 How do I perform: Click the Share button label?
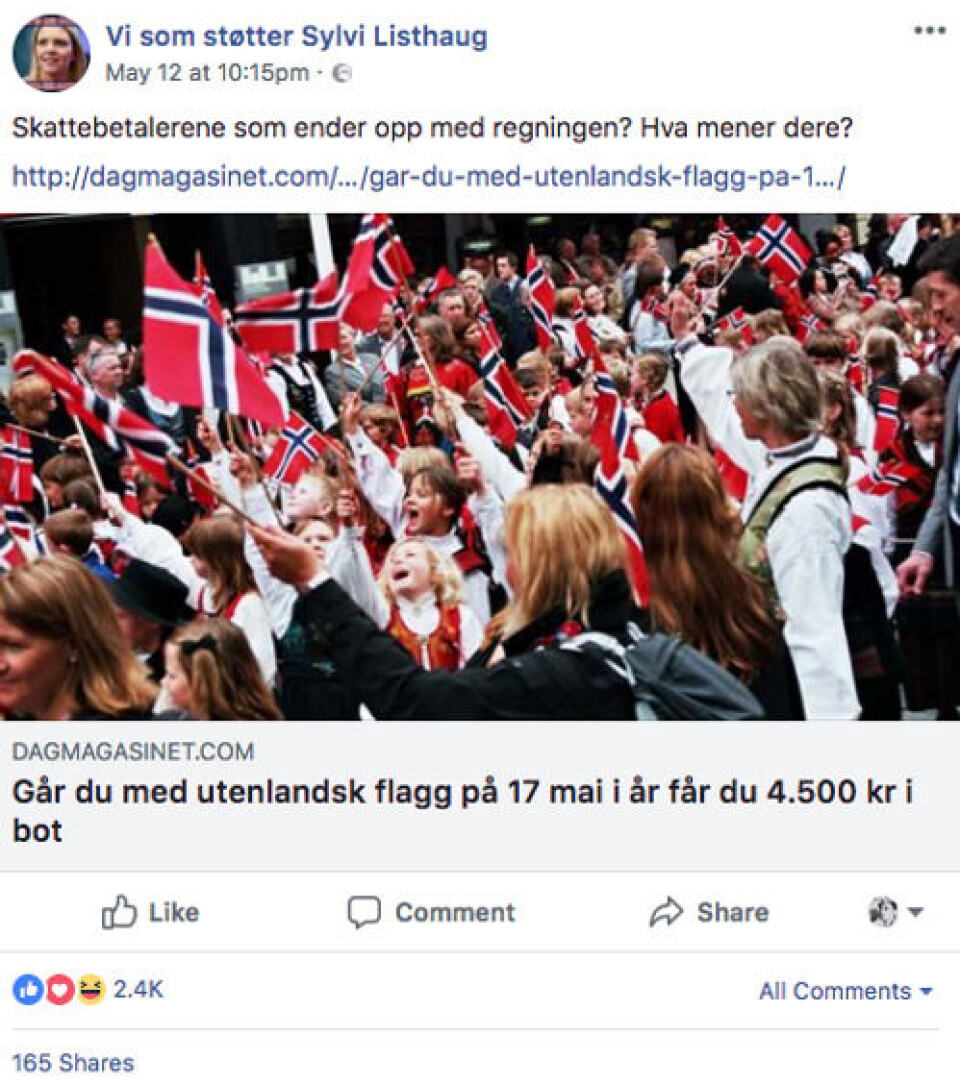click(733, 912)
